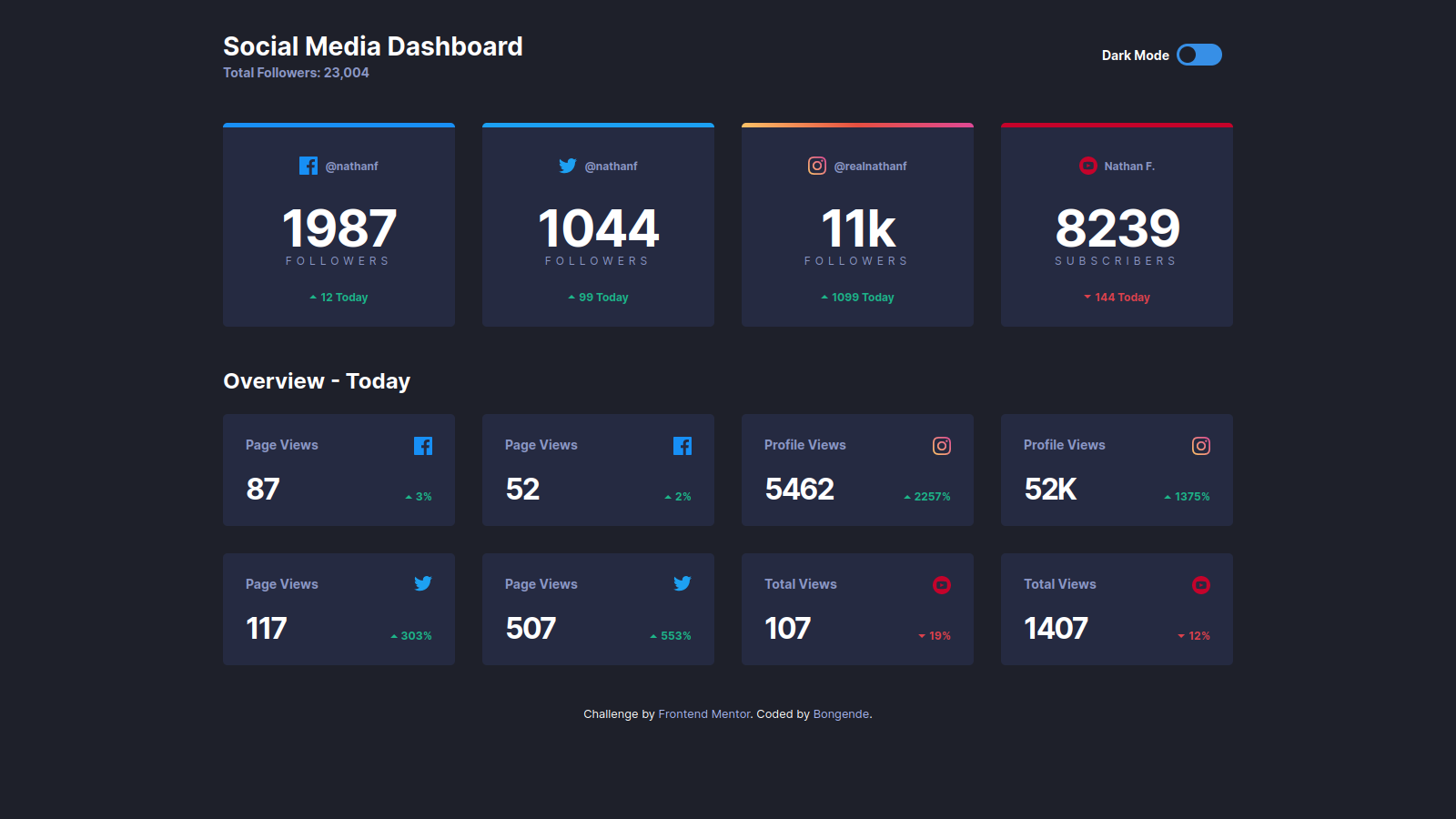Click the Social Media Dashboard heading
The image size is (1456, 819).
point(373,46)
